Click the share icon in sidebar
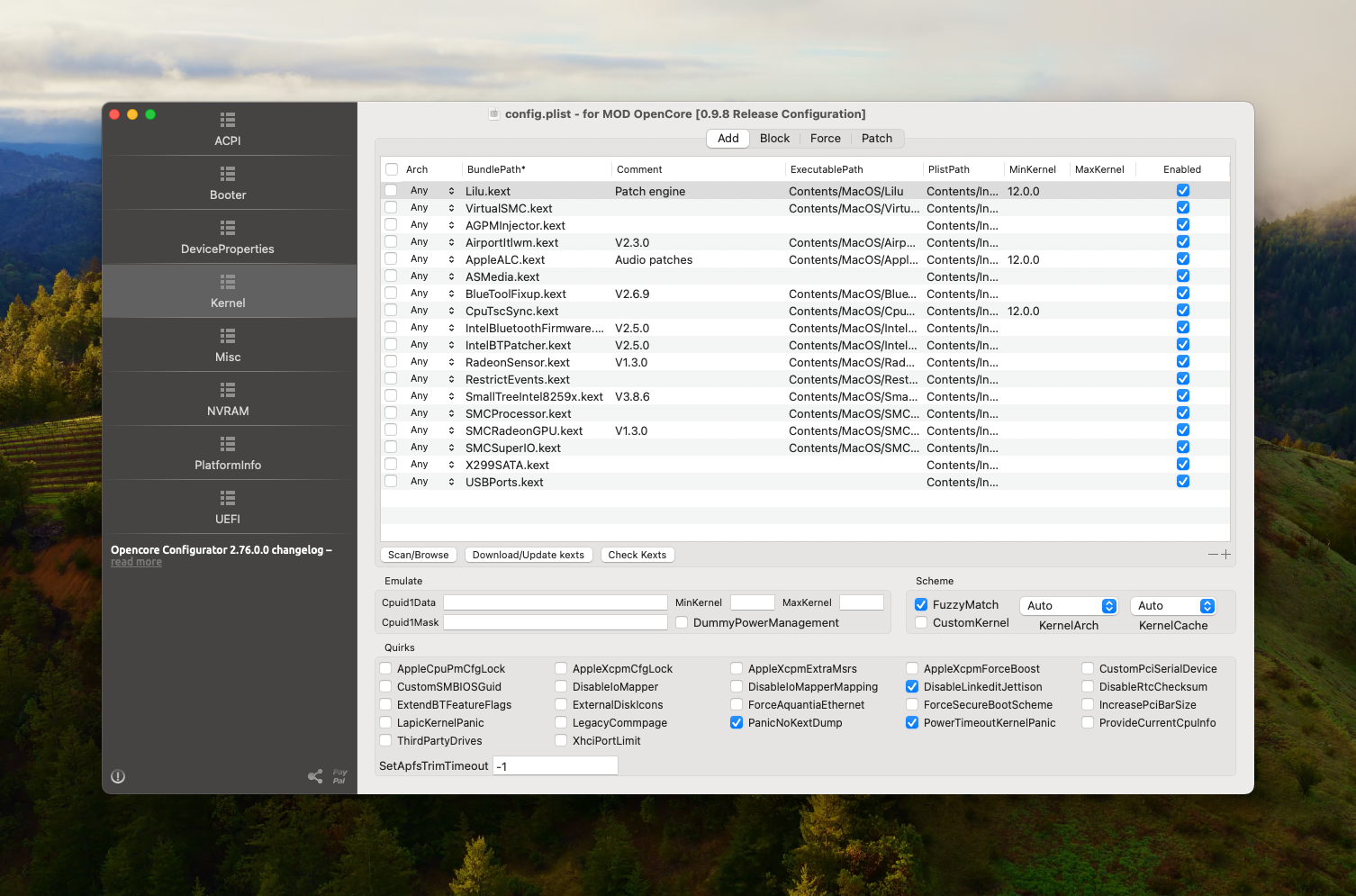Image resolution: width=1356 pixels, height=896 pixels. [315, 776]
